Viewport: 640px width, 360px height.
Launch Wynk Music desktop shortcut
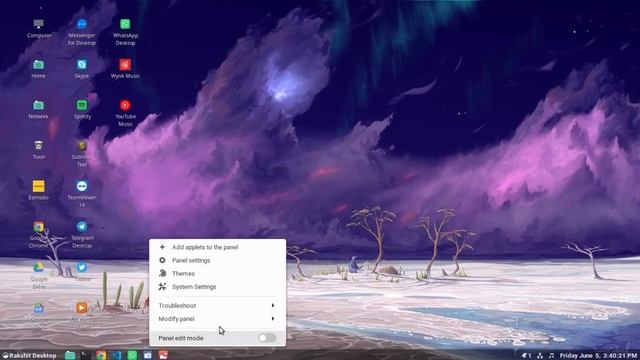pyautogui.click(x=125, y=64)
